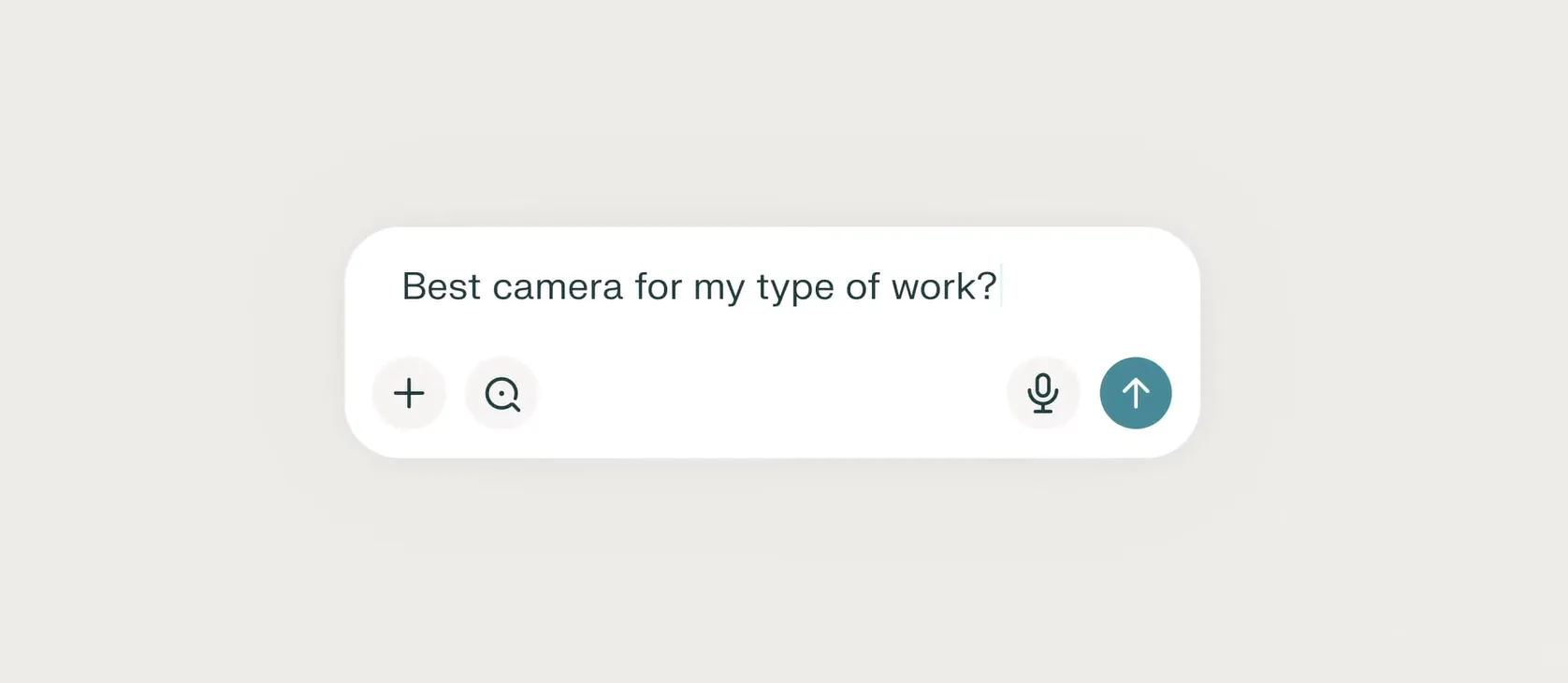The image size is (1568, 683).
Task: Start voice input with the microphone icon
Action: click(1042, 393)
